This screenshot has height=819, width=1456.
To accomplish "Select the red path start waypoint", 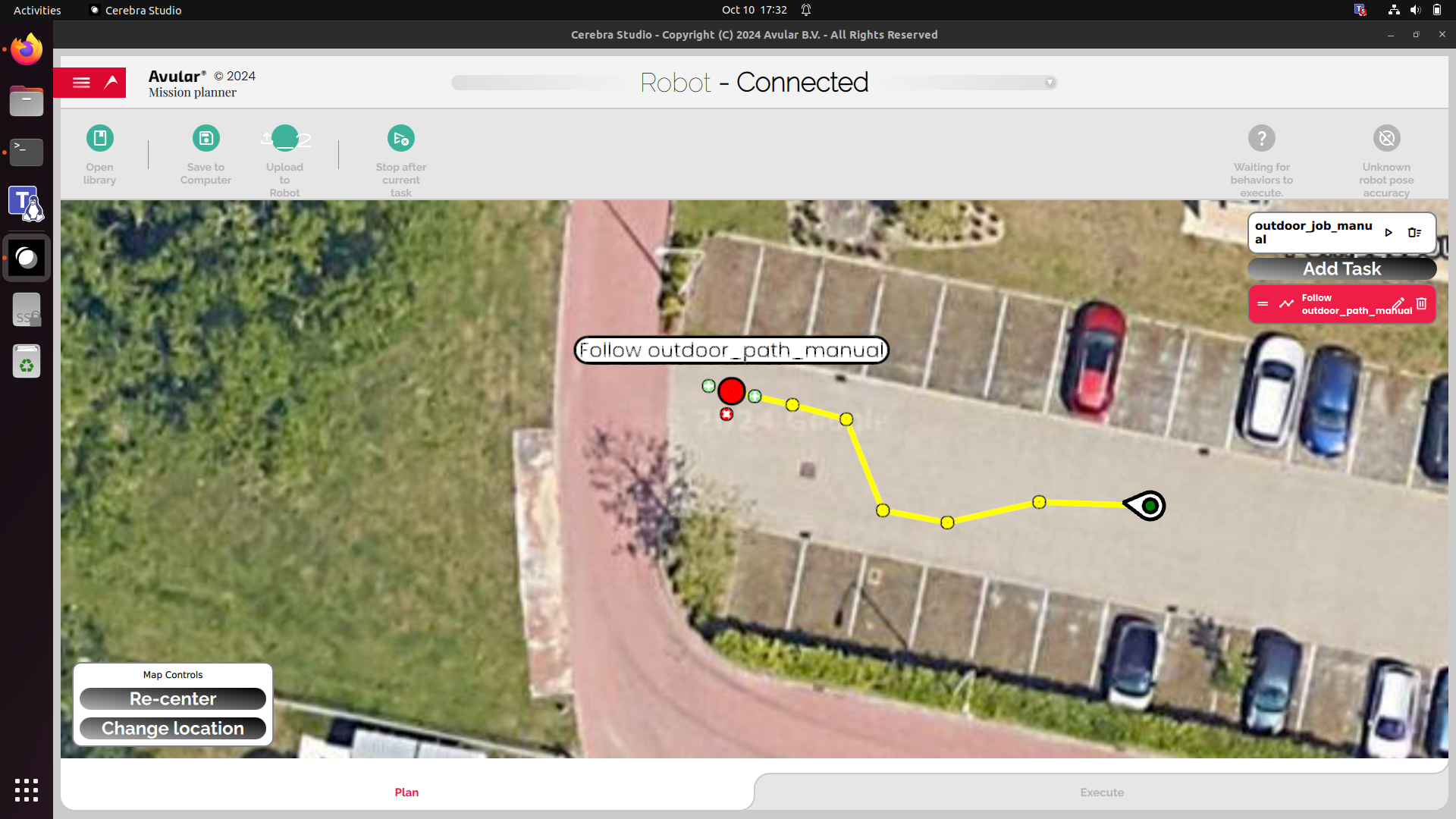I will click(731, 391).
